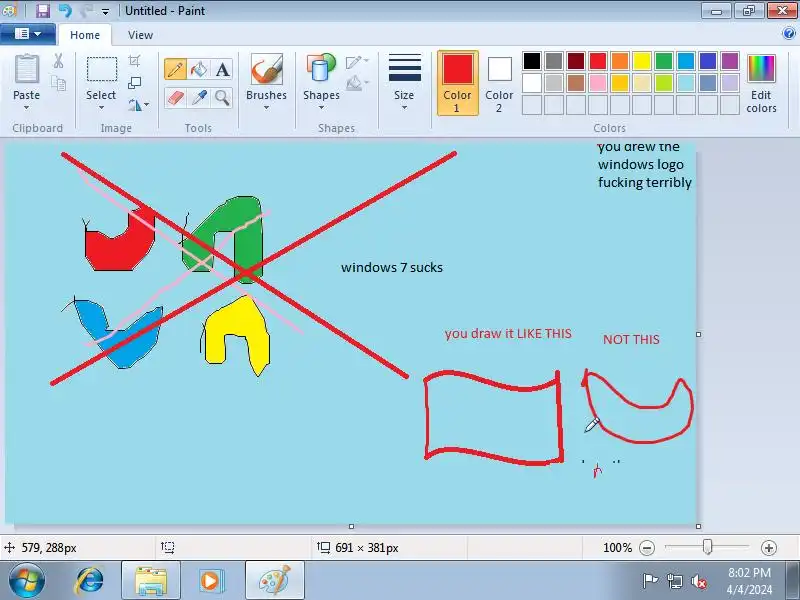Select Color 1 foreground swatch
Image resolution: width=800 pixels, height=600 pixels.
click(457, 83)
